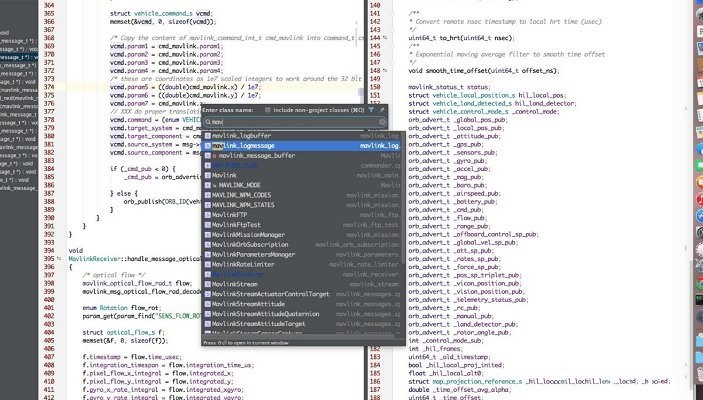Screen dimensions: 703x400
Task: Open the highlighted mavlink_logmessage result
Action: pyautogui.click(x=303, y=146)
